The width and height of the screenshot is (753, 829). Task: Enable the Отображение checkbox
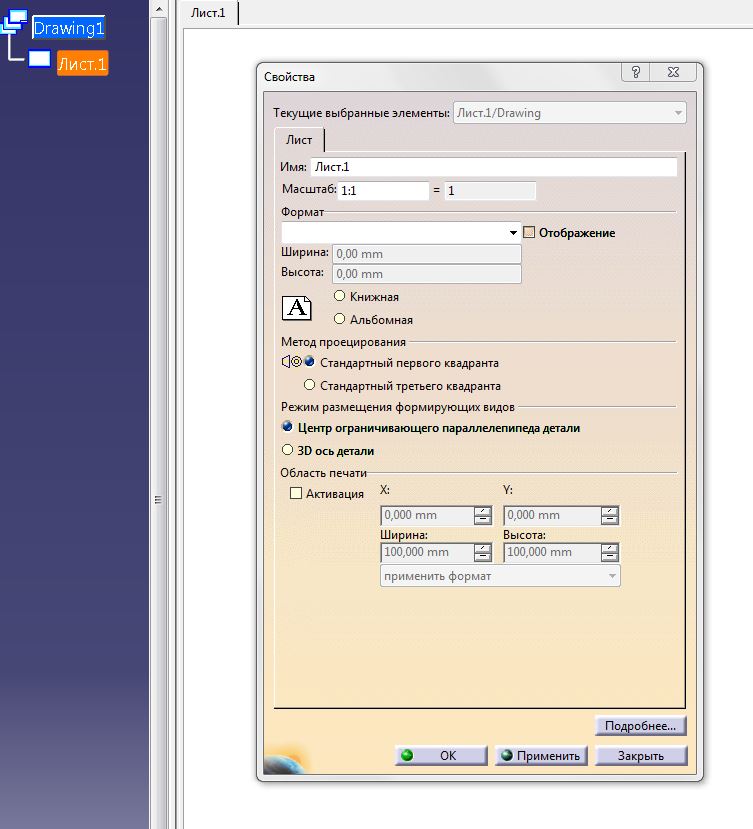(529, 232)
